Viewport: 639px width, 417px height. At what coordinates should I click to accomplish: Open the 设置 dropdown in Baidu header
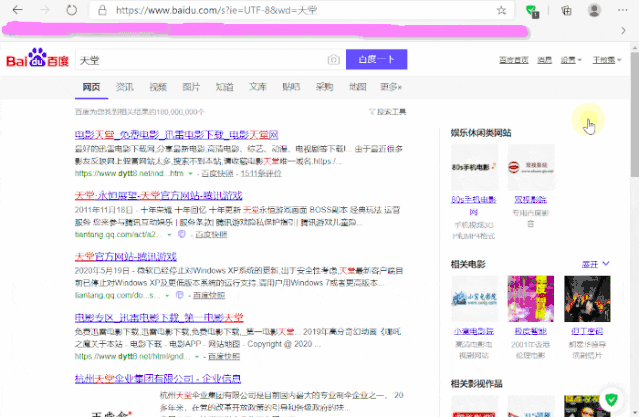click(570, 61)
